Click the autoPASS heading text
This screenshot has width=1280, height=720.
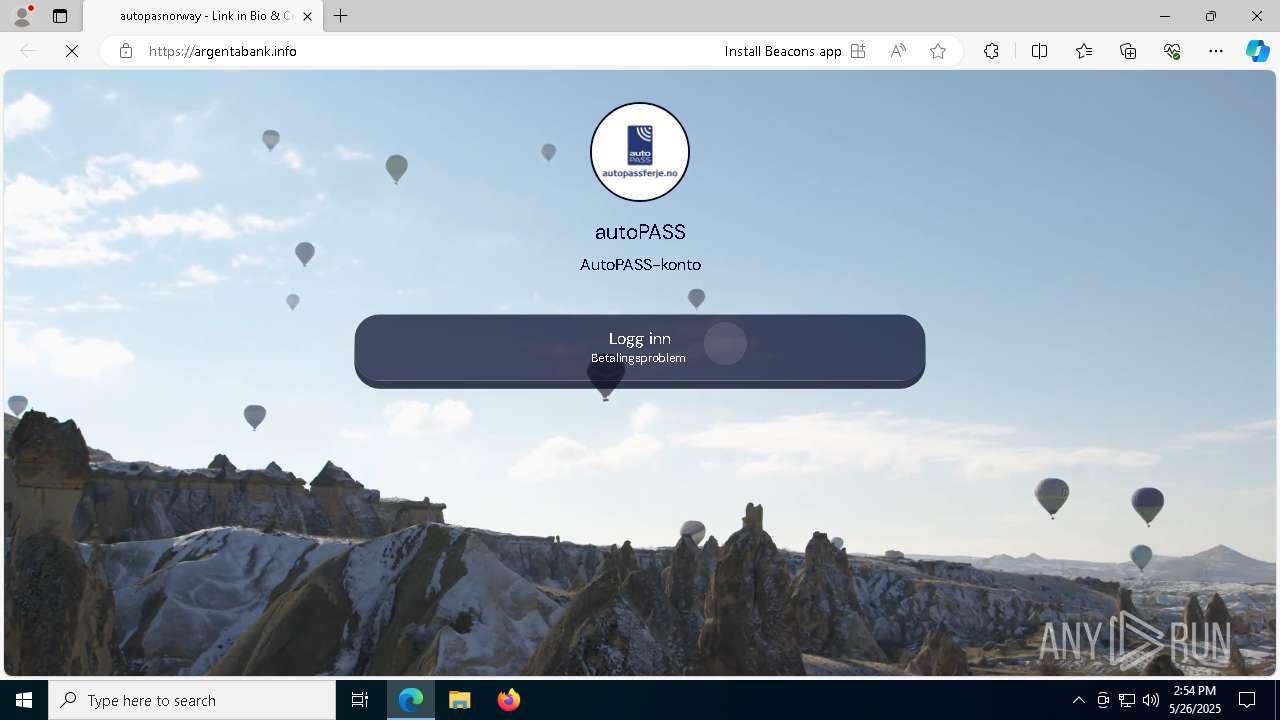point(640,232)
